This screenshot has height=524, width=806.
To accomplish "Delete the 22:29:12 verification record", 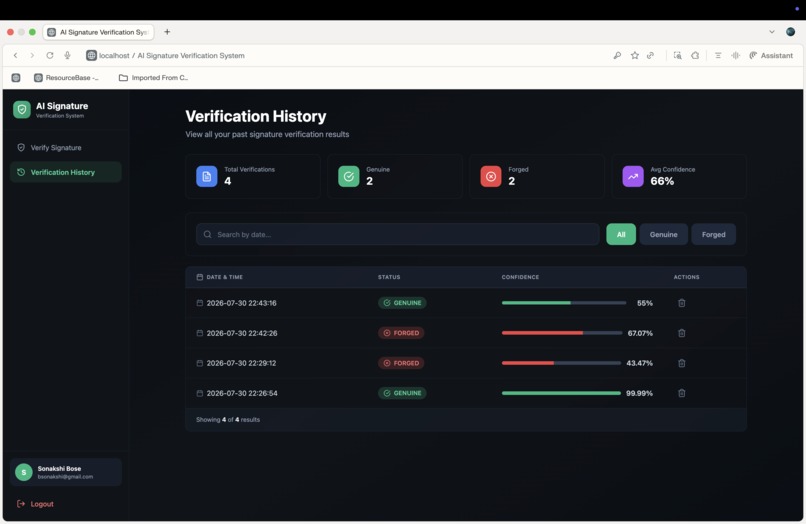I will [x=682, y=363].
